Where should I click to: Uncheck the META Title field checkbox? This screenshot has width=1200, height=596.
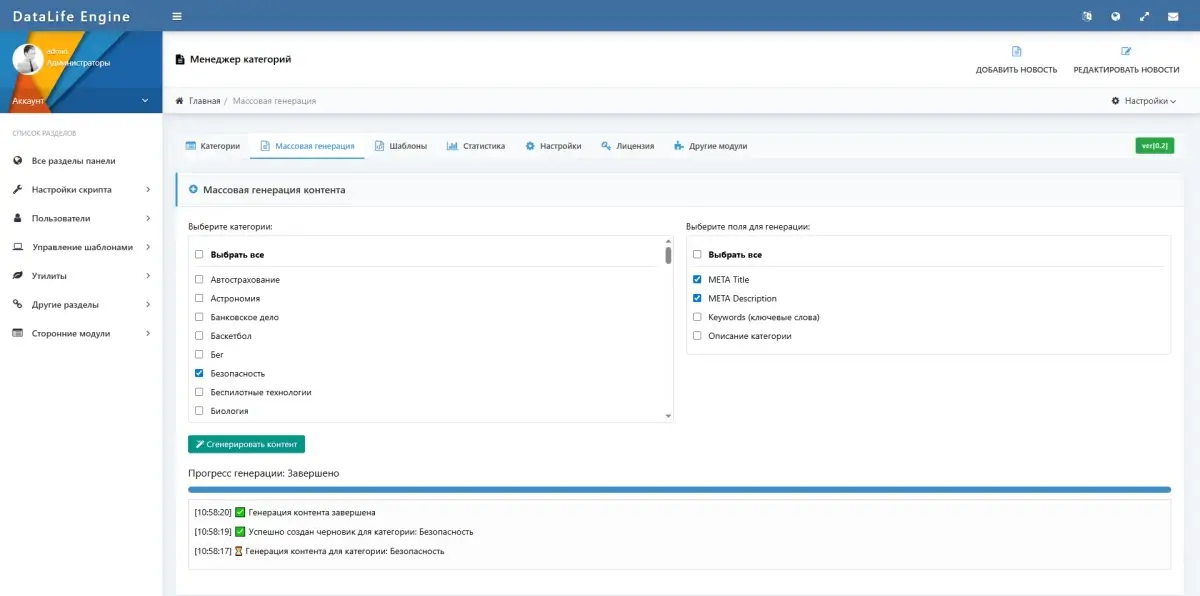coord(697,280)
